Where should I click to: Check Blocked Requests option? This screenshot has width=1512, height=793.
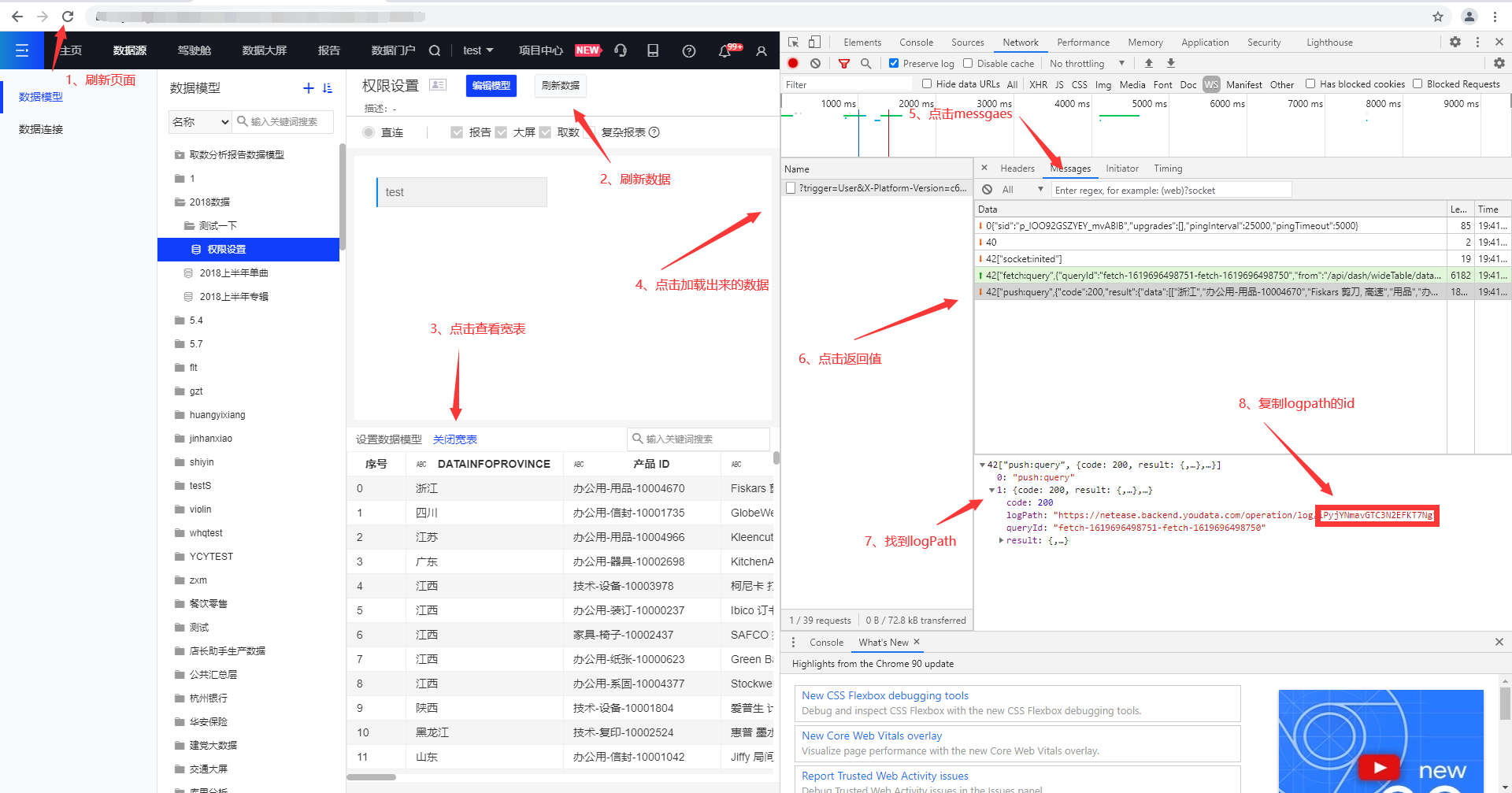[1417, 83]
